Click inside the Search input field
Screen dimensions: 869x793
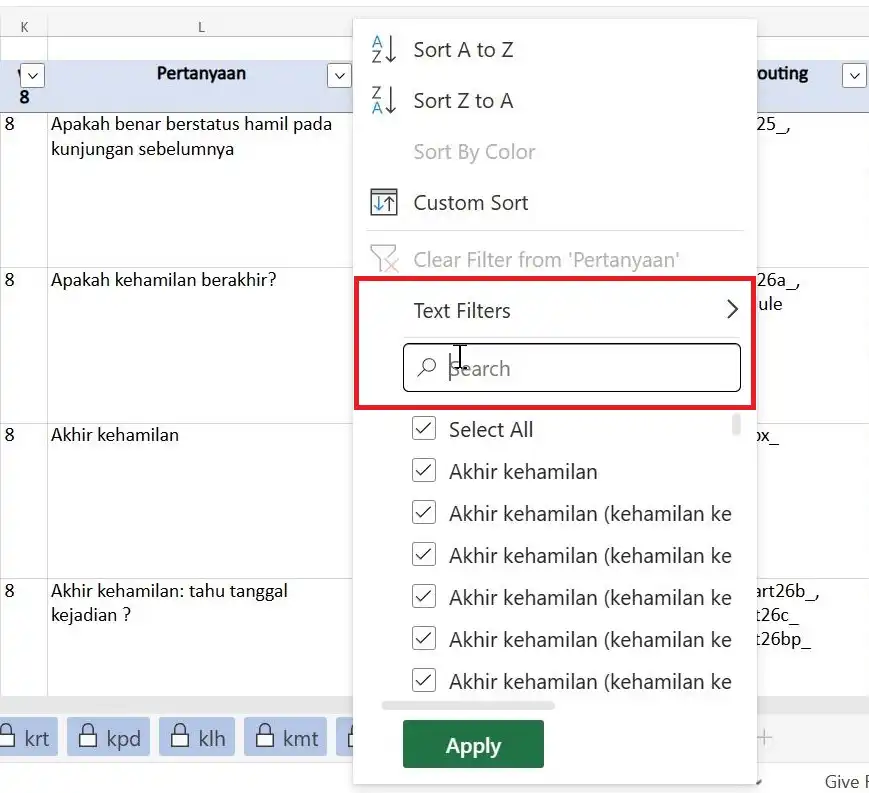coord(590,368)
